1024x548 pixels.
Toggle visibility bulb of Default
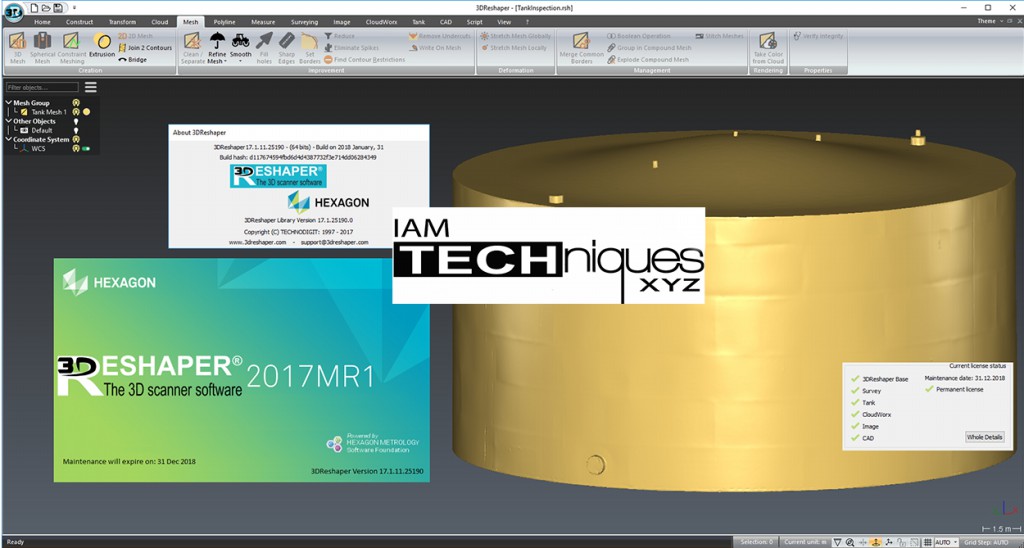click(76, 130)
